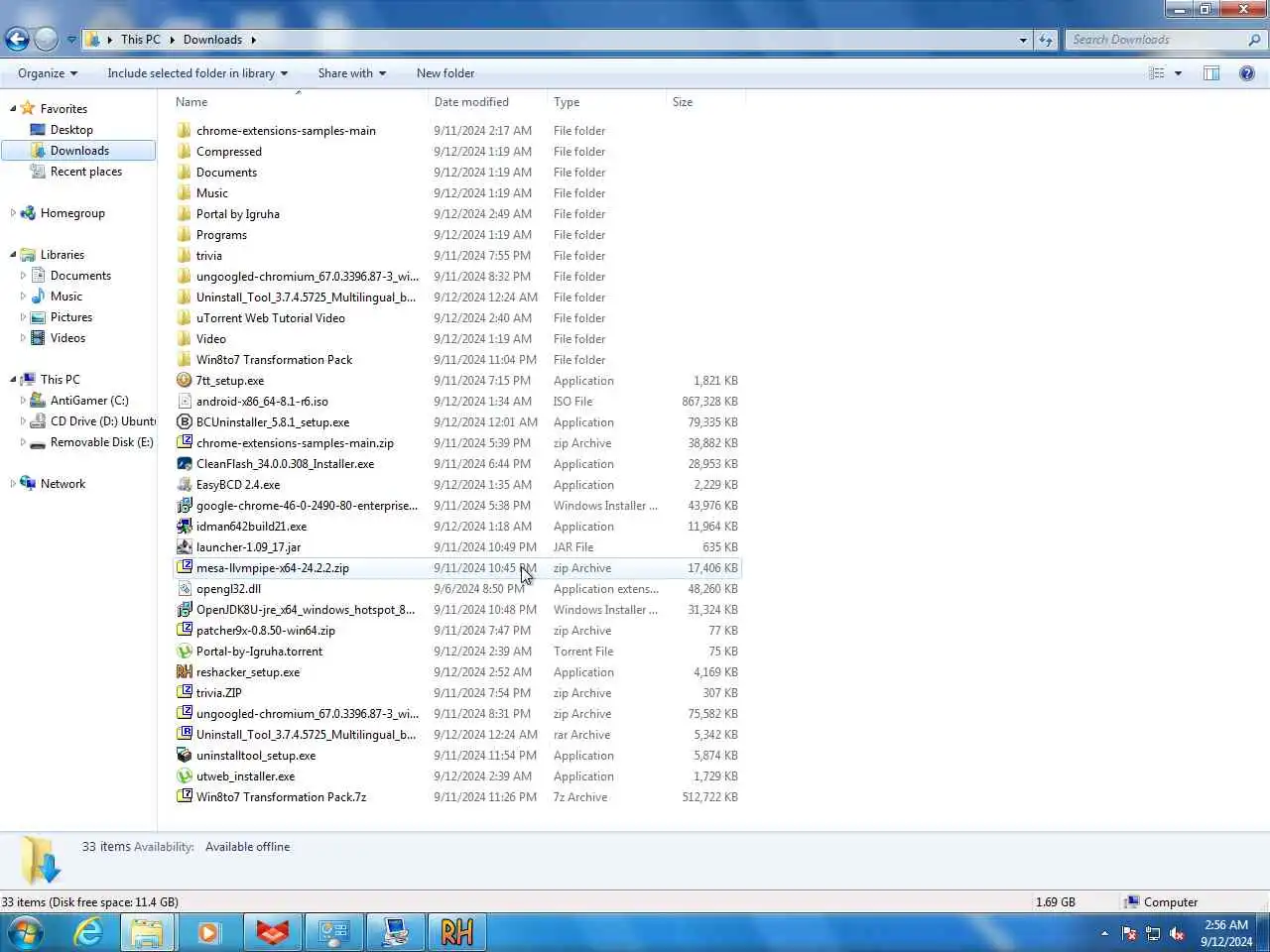The image size is (1270, 952).
Task: Open Include selected folder in library menu
Action: coord(197,73)
